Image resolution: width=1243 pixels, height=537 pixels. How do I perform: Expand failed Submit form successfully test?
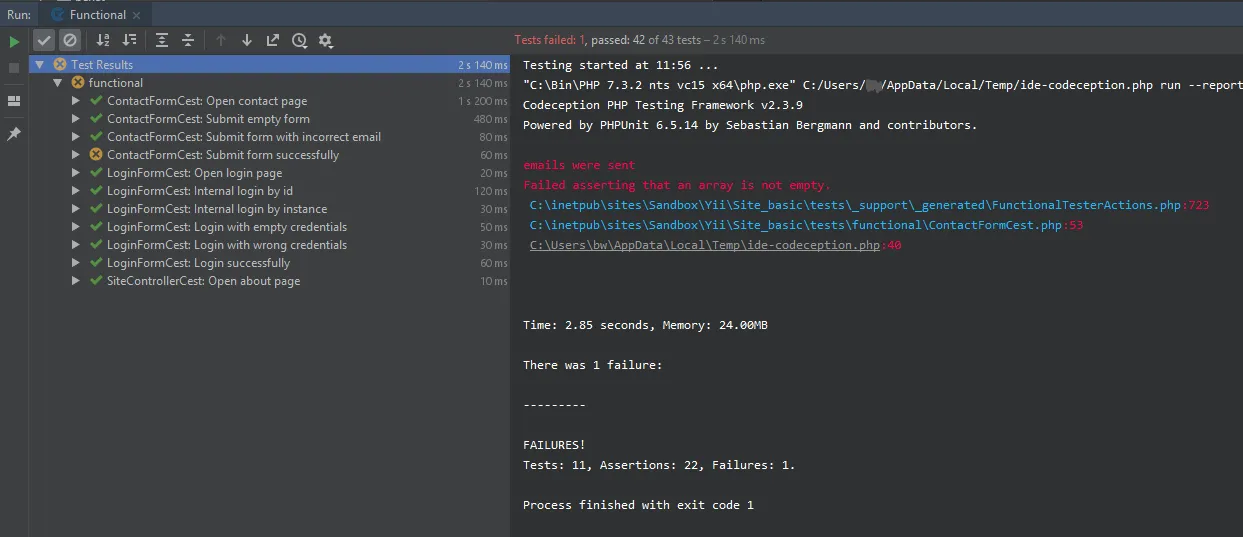coord(76,155)
